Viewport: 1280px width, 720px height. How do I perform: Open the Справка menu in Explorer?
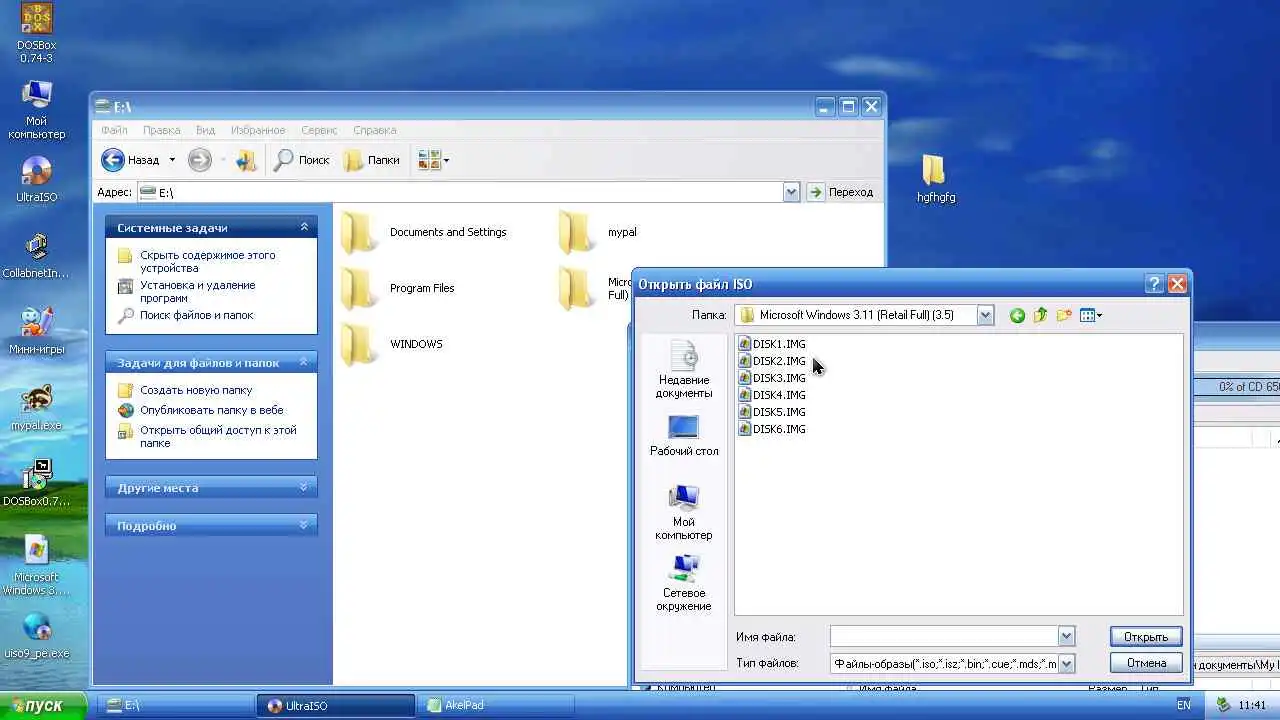pyautogui.click(x=375, y=130)
